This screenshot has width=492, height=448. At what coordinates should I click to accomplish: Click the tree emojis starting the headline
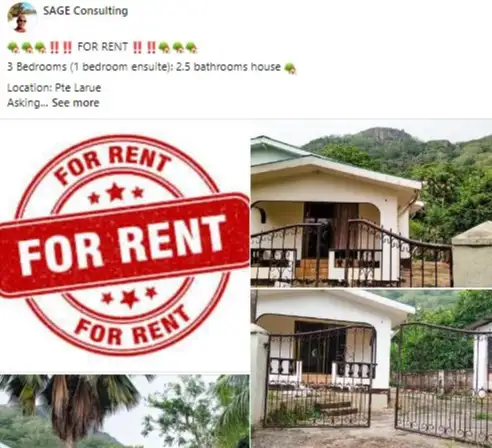[x=27, y=48]
